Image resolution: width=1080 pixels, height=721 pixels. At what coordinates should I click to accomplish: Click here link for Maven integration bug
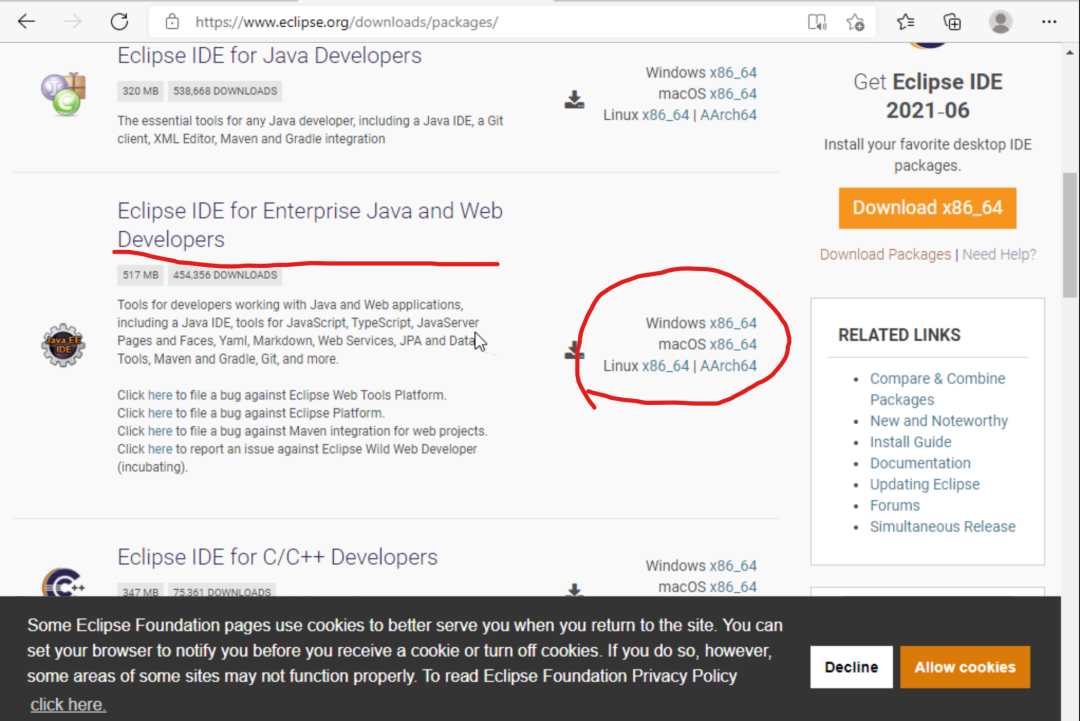pyautogui.click(x=160, y=431)
